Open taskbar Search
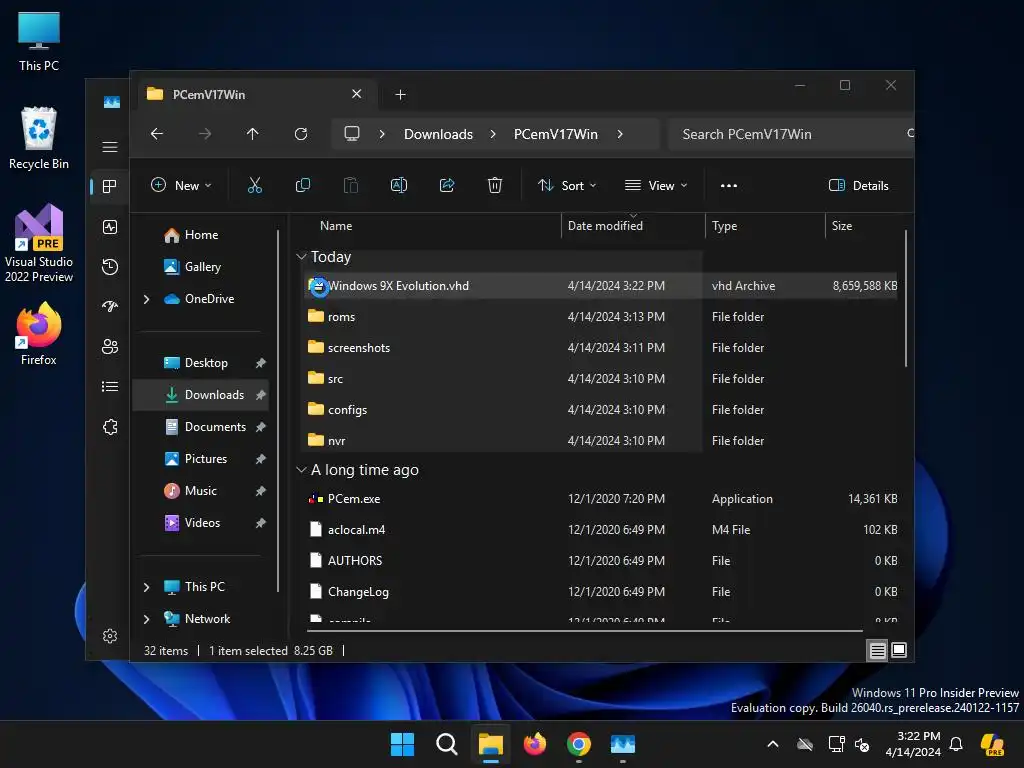 pos(447,744)
